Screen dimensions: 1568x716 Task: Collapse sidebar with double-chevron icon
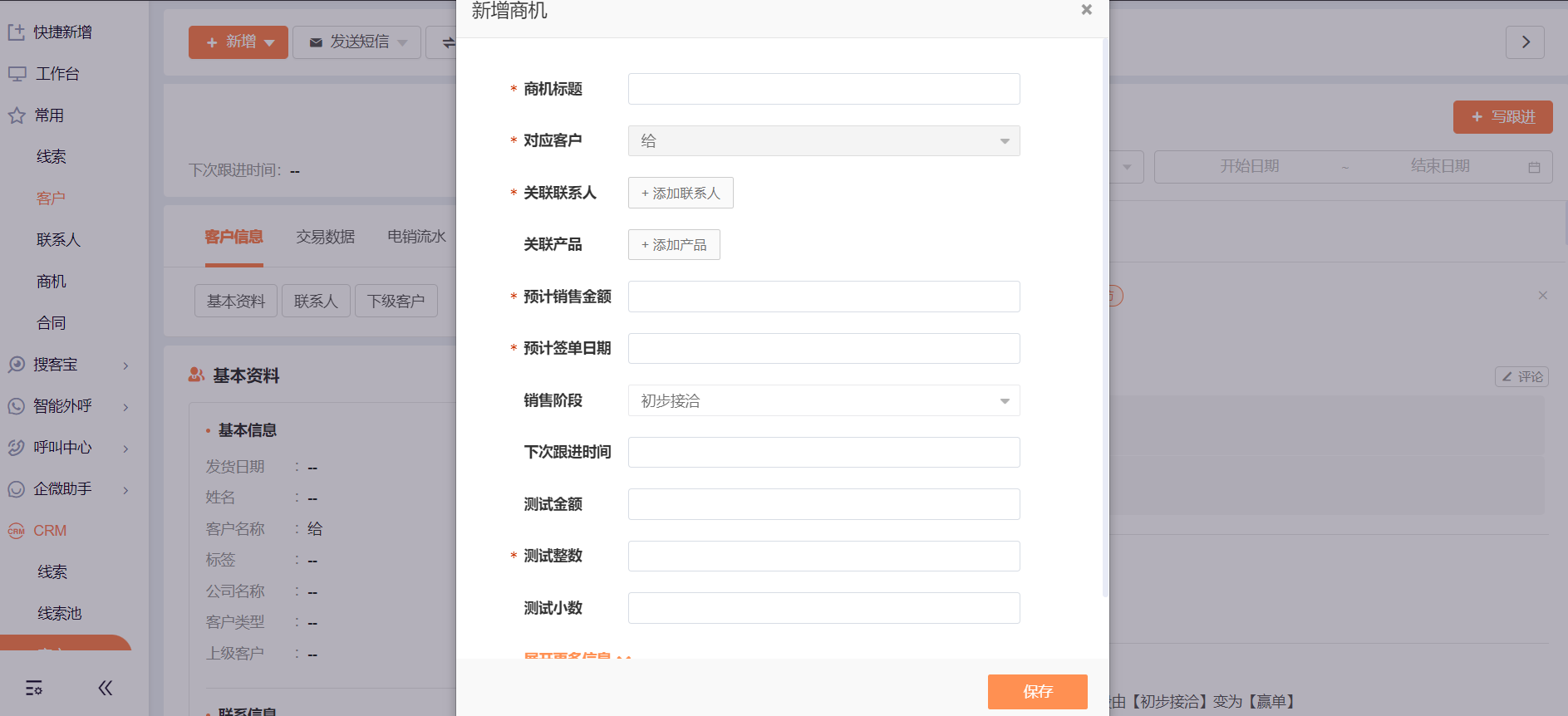(x=106, y=688)
